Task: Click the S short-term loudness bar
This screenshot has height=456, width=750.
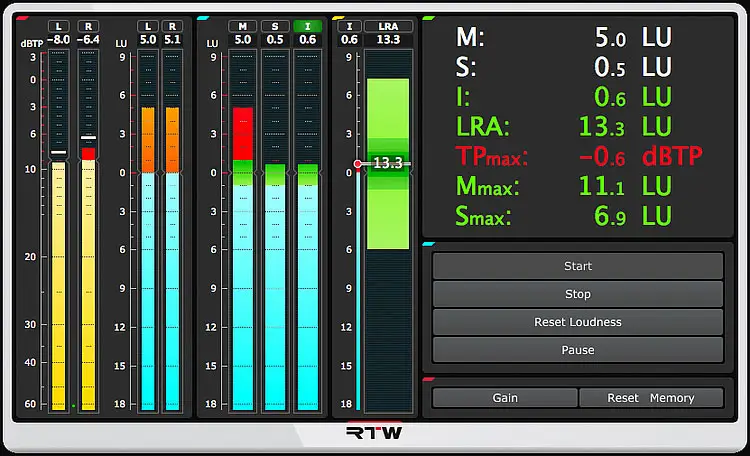Action: [x=275, y=287]
